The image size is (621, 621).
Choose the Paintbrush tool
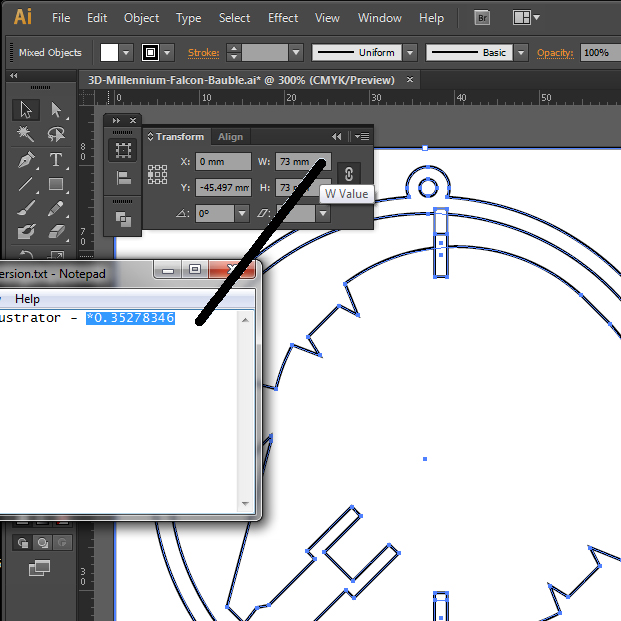pyautogui.click(x=26, y=208)
